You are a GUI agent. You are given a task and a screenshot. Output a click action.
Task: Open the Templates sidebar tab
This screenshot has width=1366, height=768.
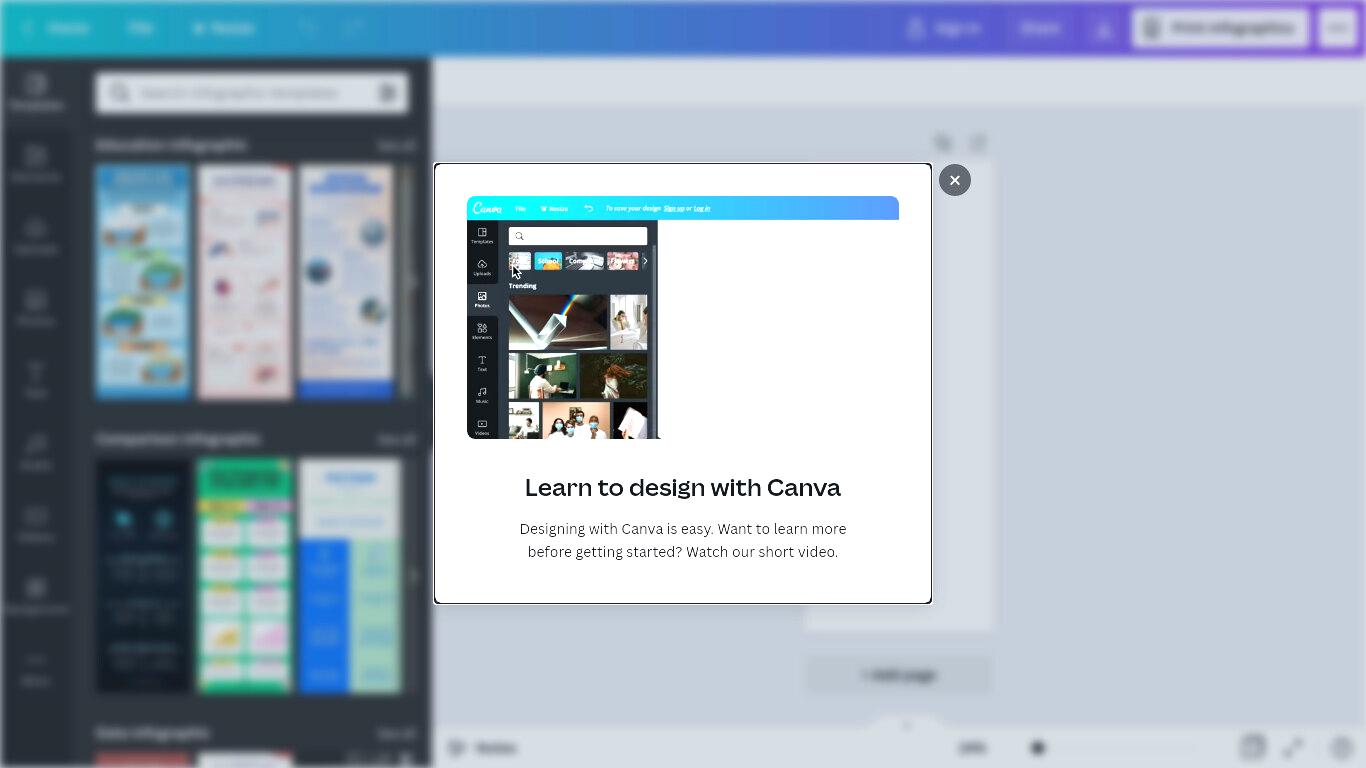click(36, 92)
